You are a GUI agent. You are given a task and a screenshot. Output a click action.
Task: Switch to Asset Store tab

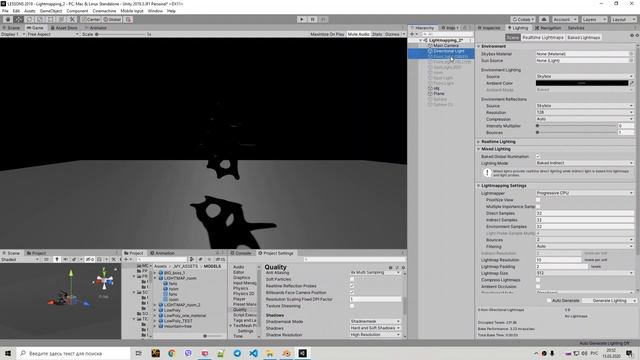(x=64, y=28)
